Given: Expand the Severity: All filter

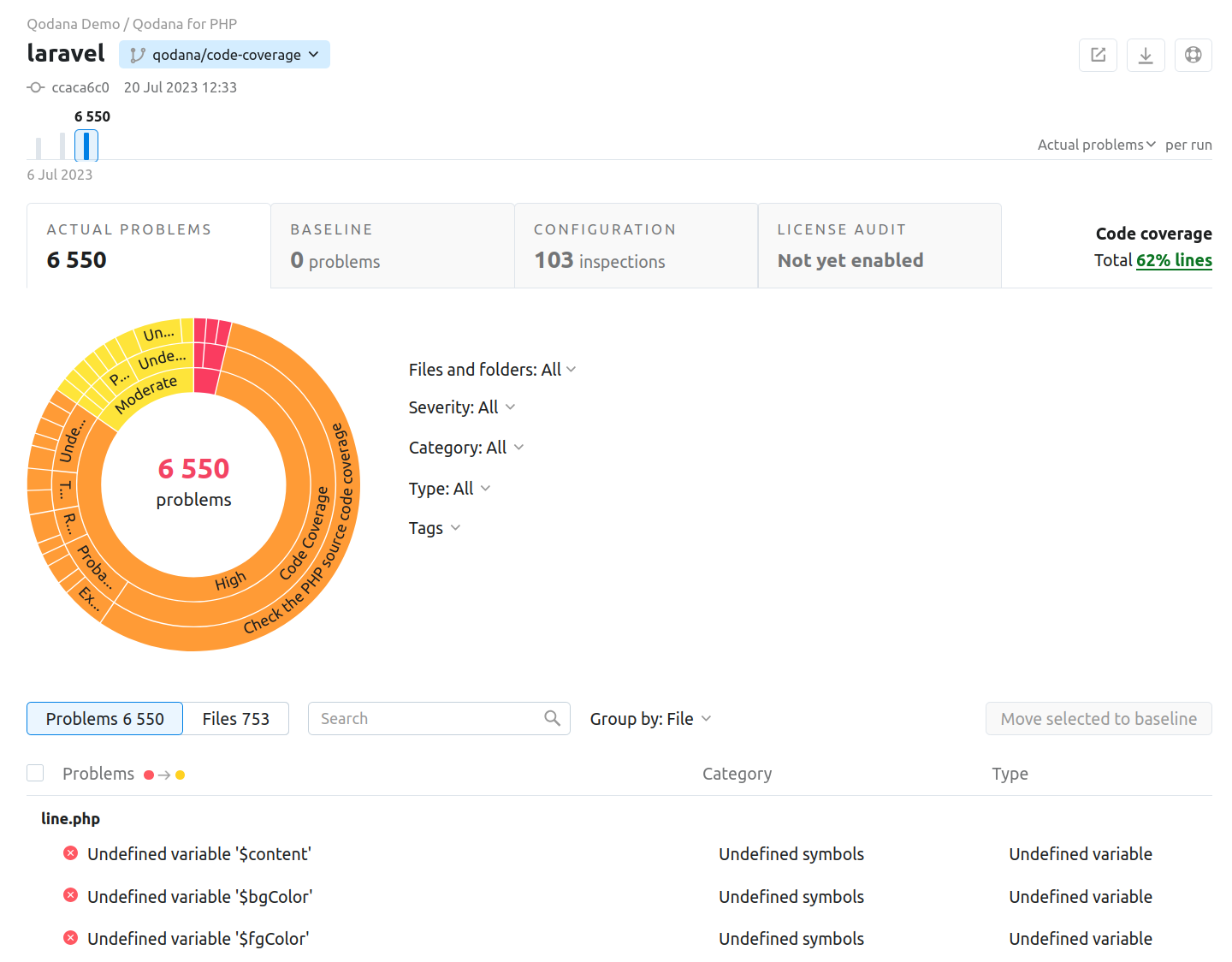Looking at the screenshot, I should (x=462, y=407).
